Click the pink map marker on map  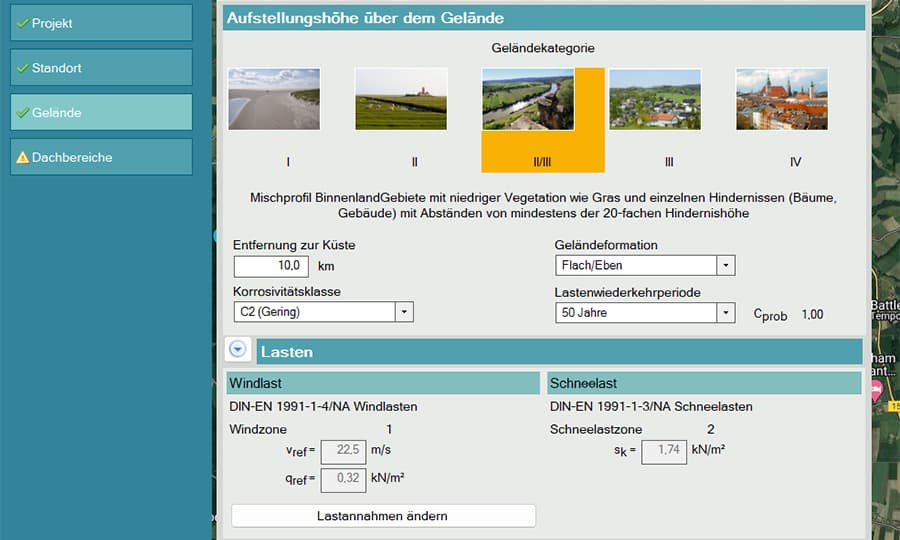point(876,391)
